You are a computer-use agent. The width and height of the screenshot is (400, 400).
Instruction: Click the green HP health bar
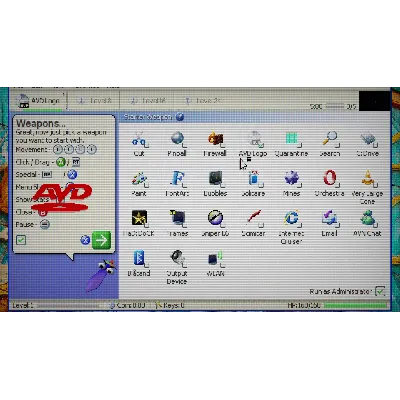[x=355, y=305]
